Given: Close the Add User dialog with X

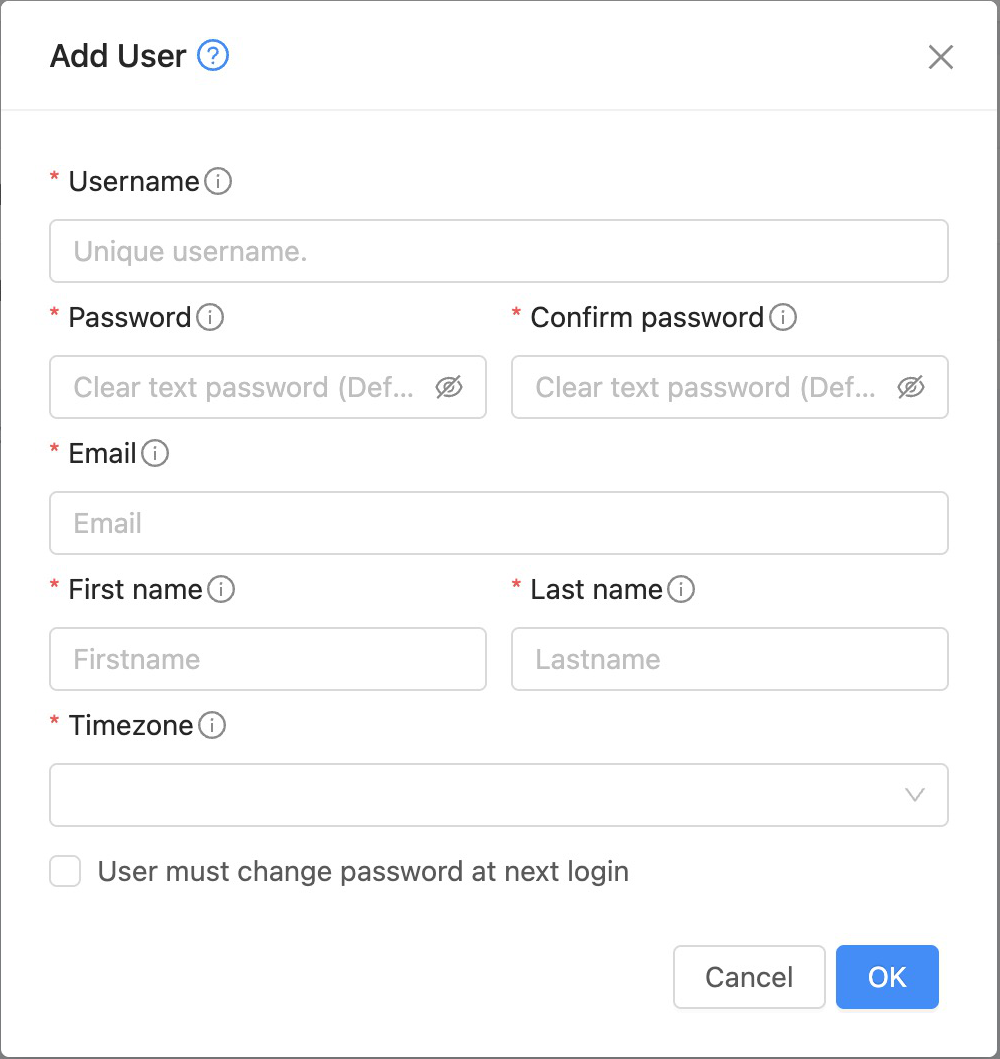Looking at the screenshot, I should coord(940,57).
